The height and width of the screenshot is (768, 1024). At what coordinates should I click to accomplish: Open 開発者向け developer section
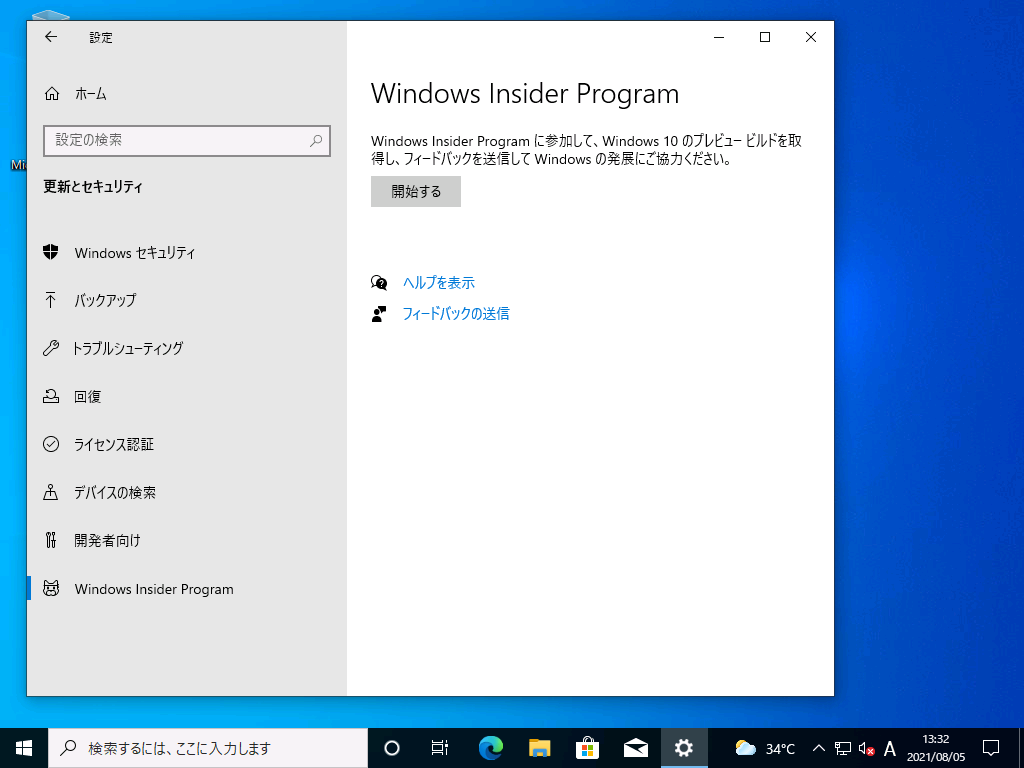coord(187,541)
